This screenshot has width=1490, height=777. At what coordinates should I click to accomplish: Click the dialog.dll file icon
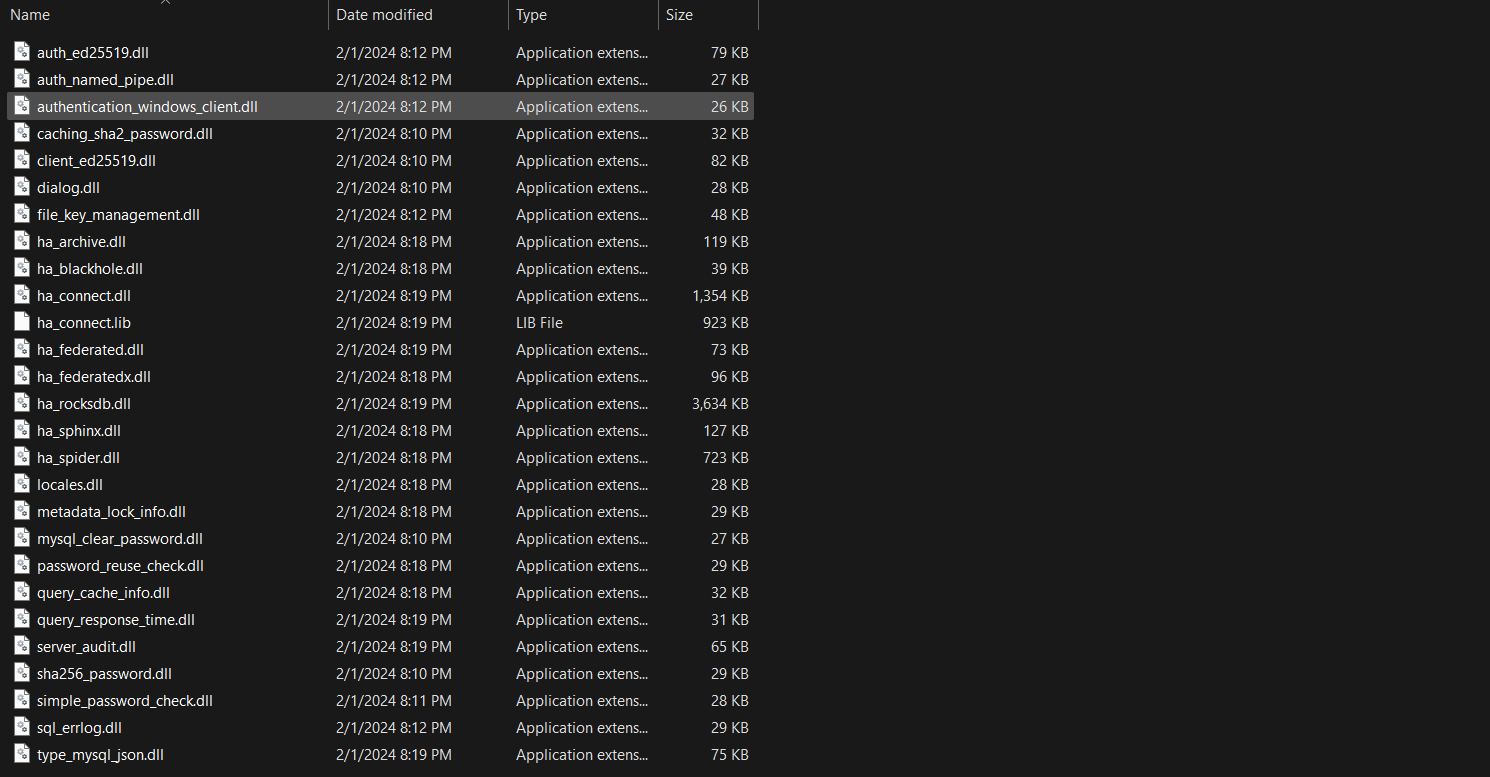[22, 187]
